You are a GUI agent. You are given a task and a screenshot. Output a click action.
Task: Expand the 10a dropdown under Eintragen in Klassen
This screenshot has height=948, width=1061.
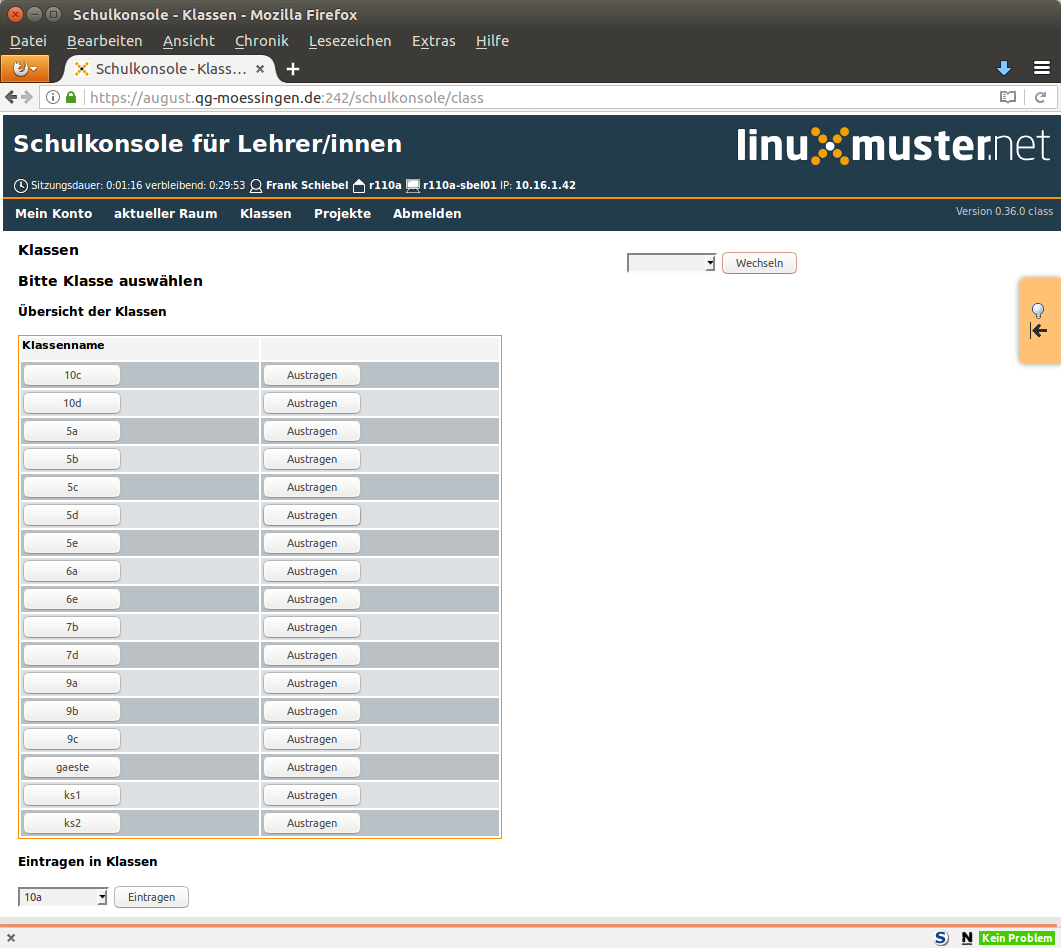coord(63,897)
